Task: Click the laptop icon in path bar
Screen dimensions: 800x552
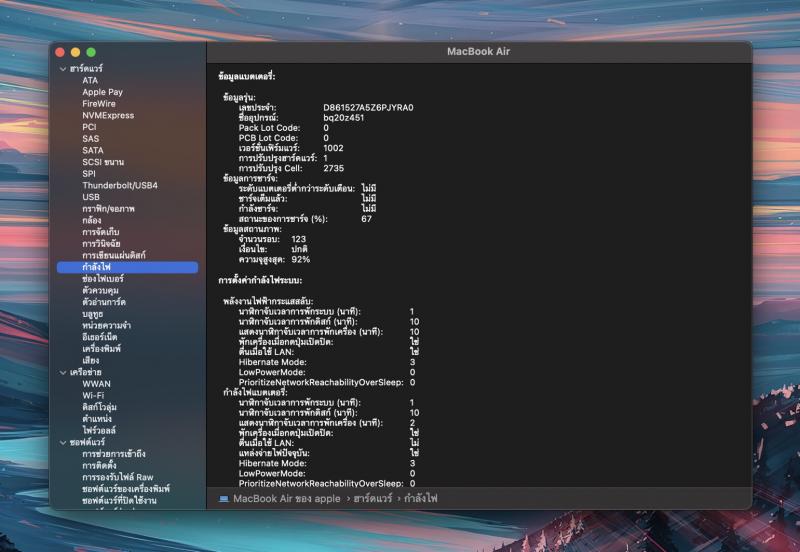Action: coord(223,498)
